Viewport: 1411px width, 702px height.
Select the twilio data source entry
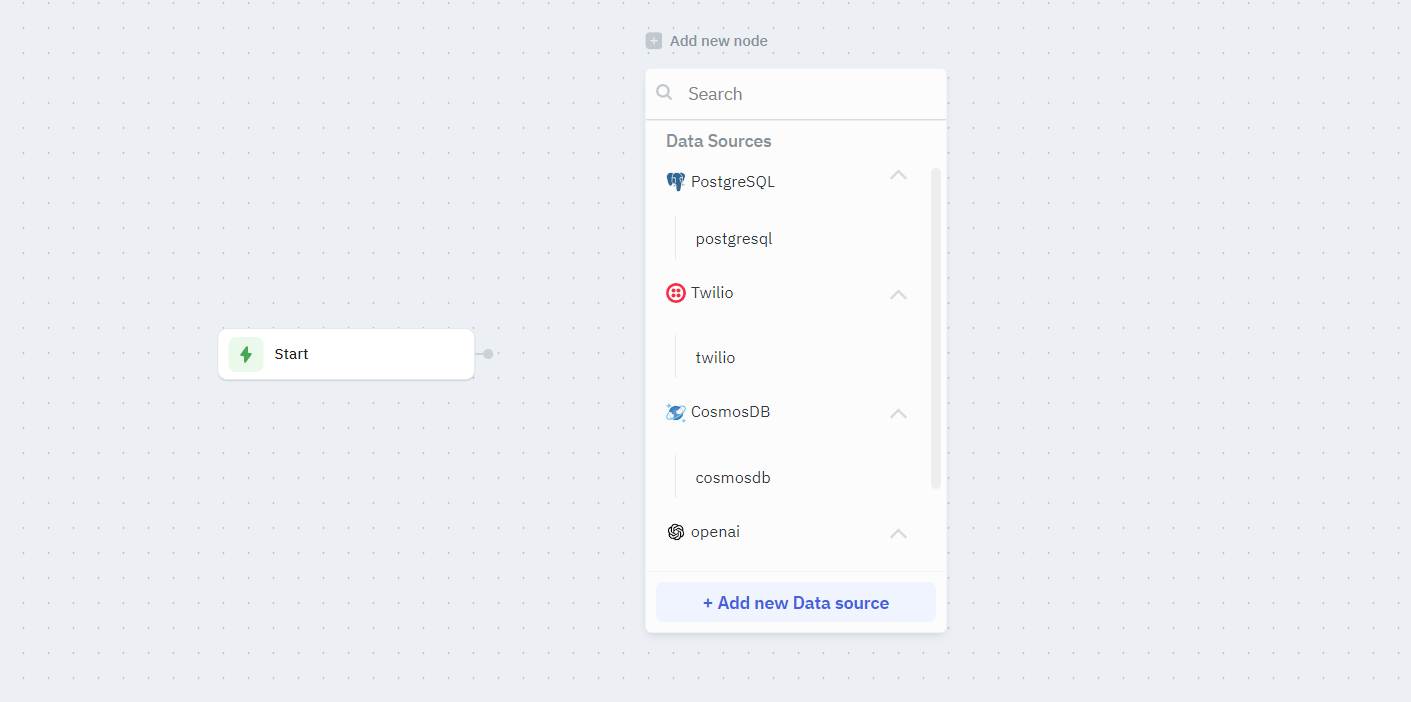(716, 358)
